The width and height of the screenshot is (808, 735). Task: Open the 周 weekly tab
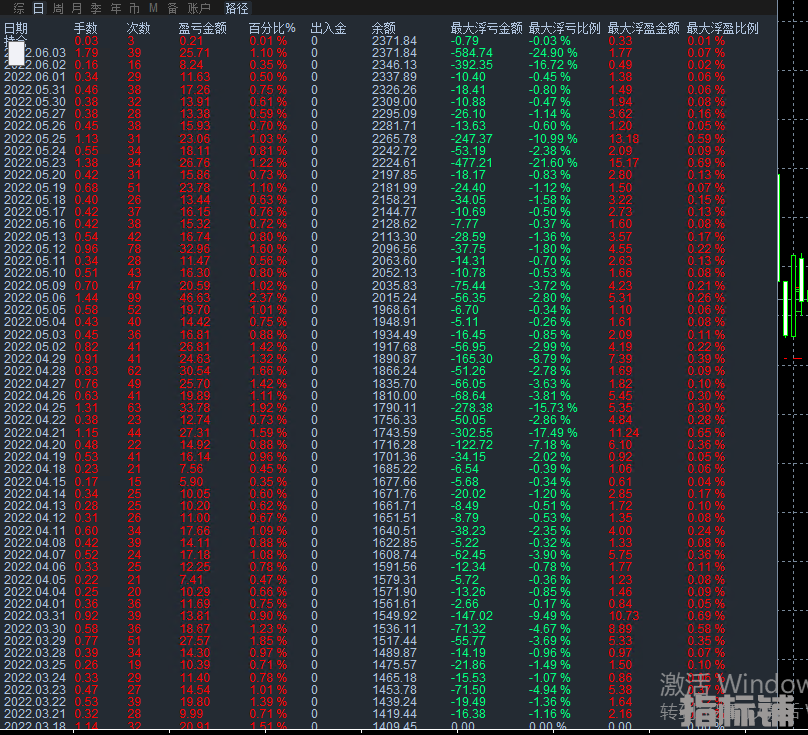coord(58,8)
